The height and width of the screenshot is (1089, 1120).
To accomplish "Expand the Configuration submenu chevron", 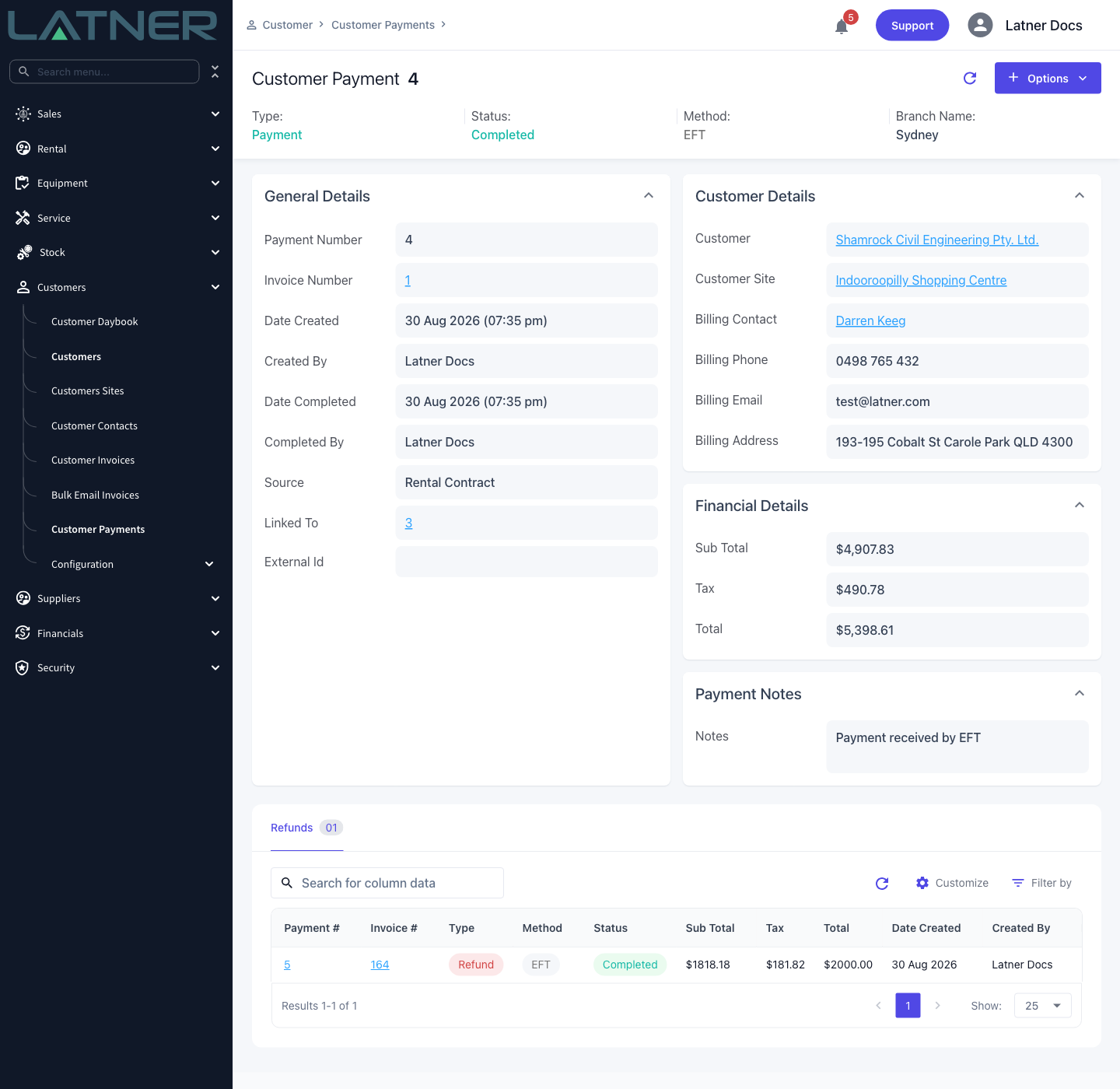I will pos(209,564).
